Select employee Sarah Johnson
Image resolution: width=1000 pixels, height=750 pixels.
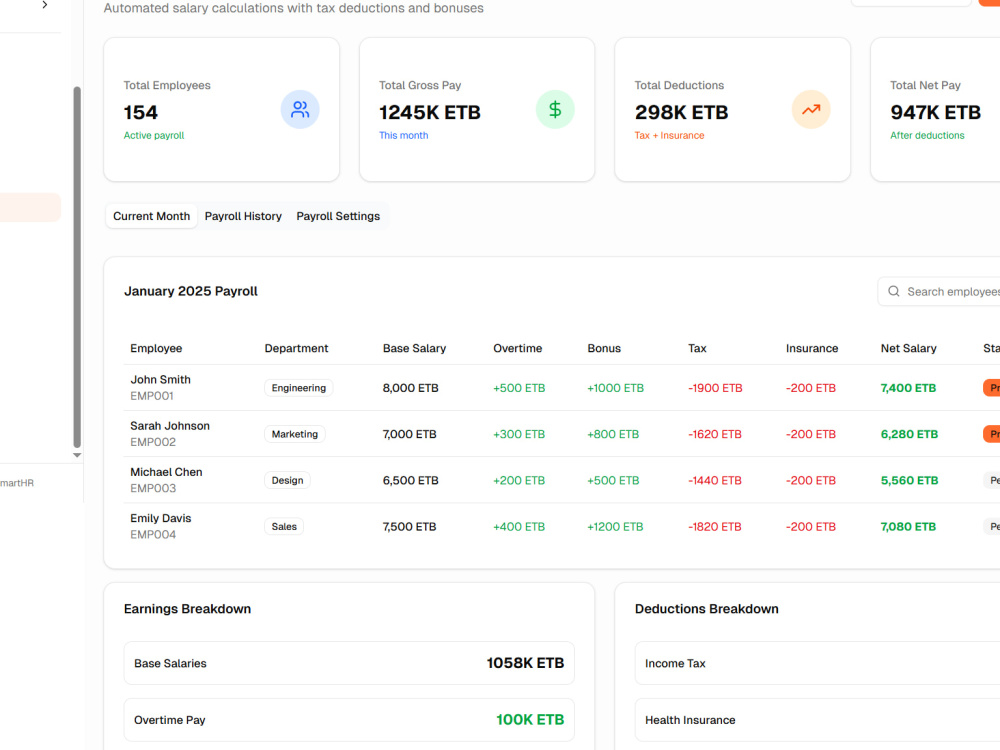click(x=170, y=426)
